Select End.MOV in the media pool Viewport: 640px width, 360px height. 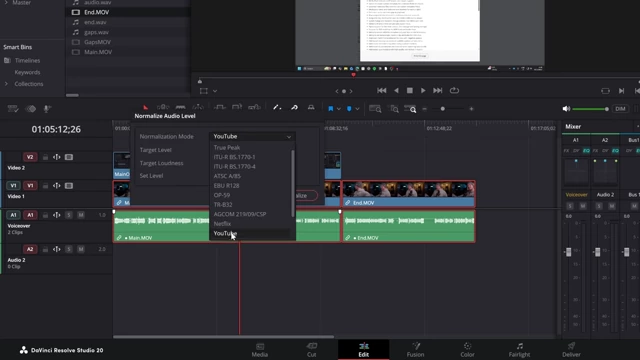click(96, 12)
